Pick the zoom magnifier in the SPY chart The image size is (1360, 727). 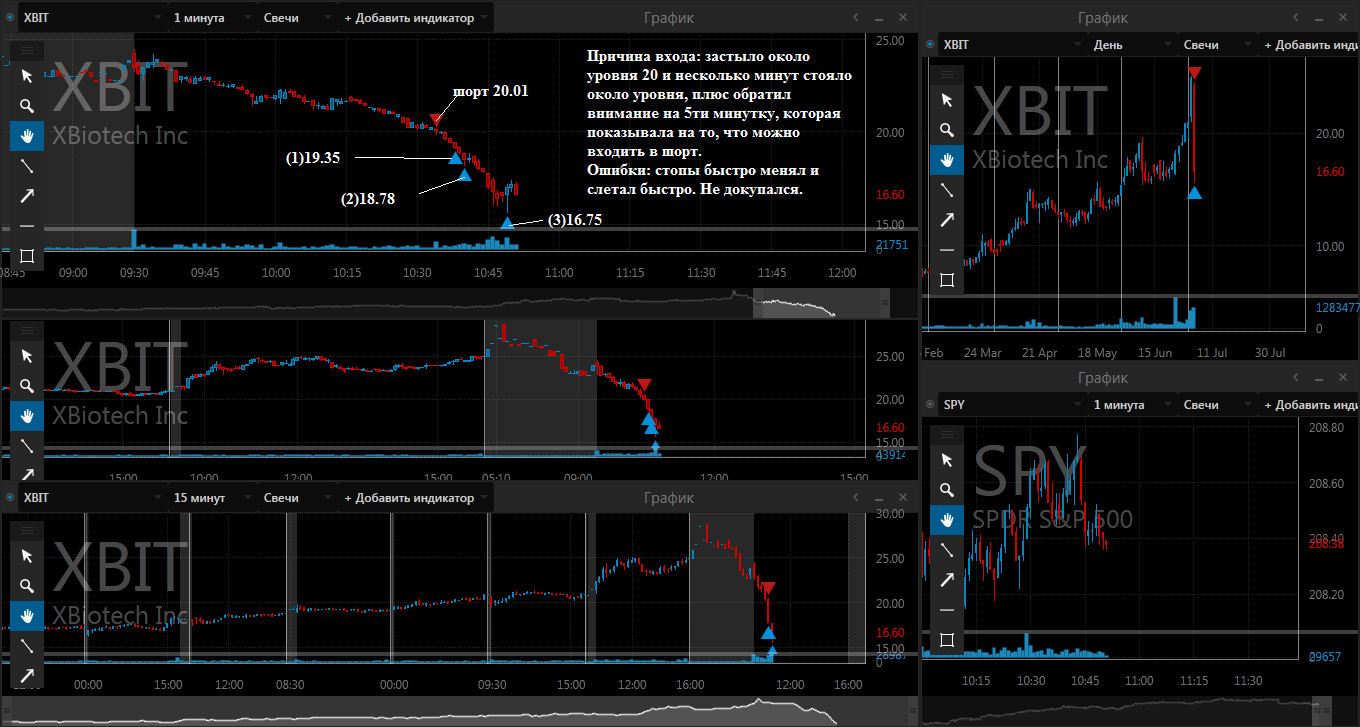click(947, 490)
